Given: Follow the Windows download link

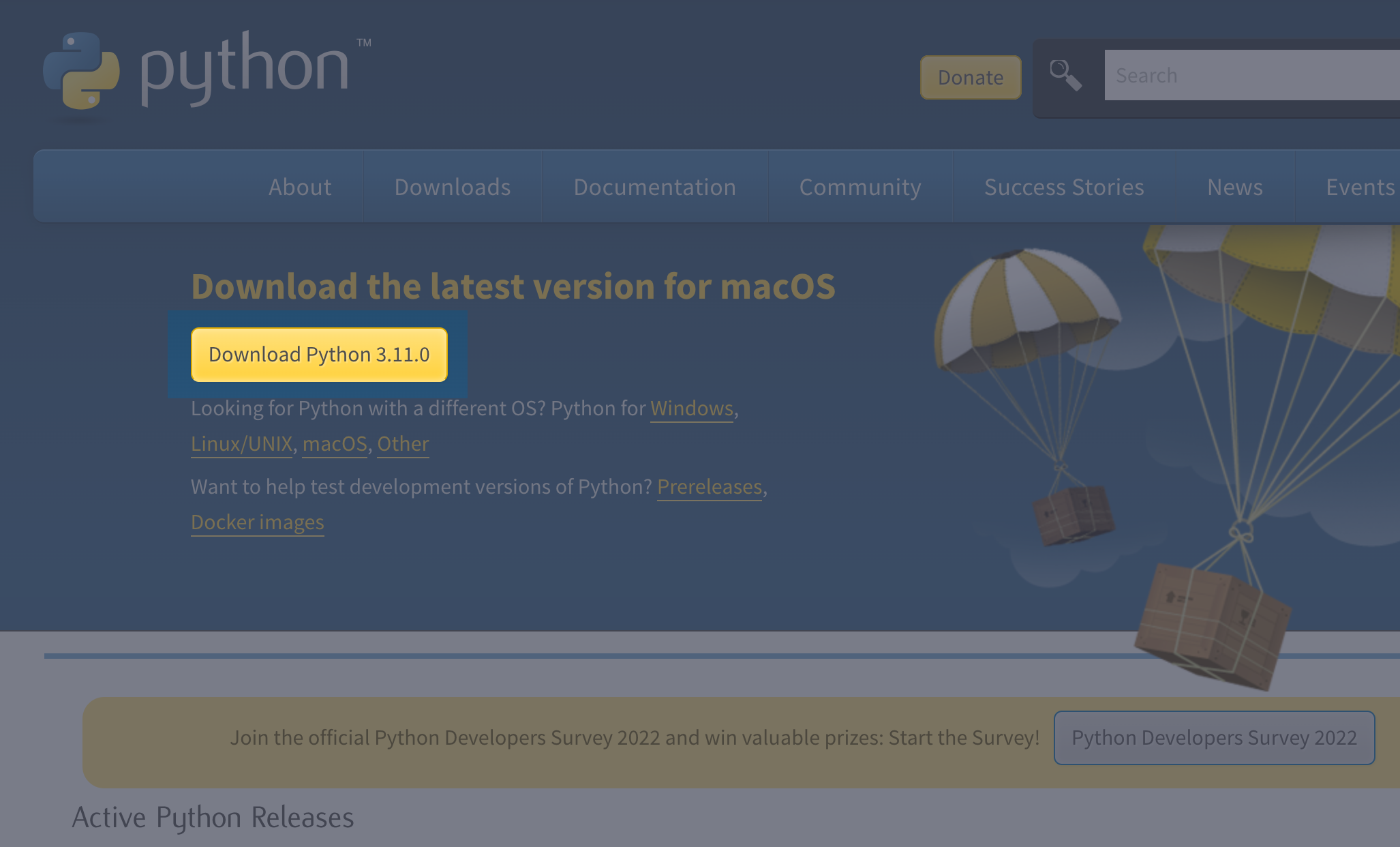Looking at the screenshot, I should 691,408.
